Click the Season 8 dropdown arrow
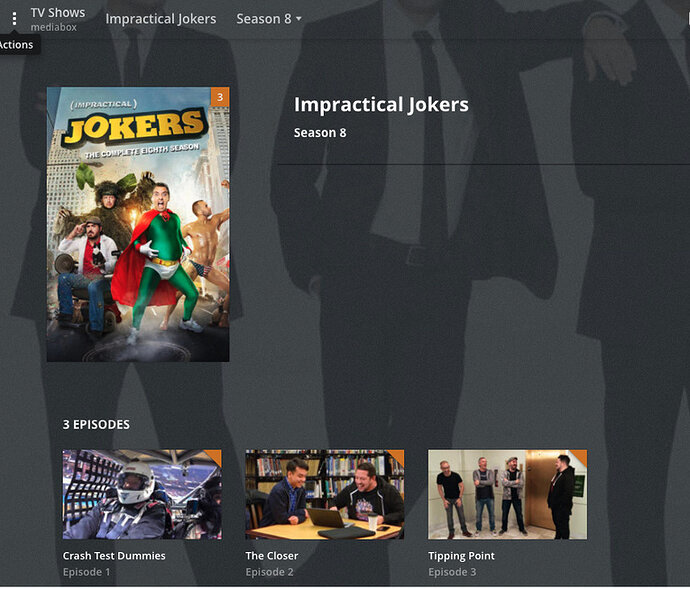The width and height of the screenshot is (690, 589). [299, 19]
